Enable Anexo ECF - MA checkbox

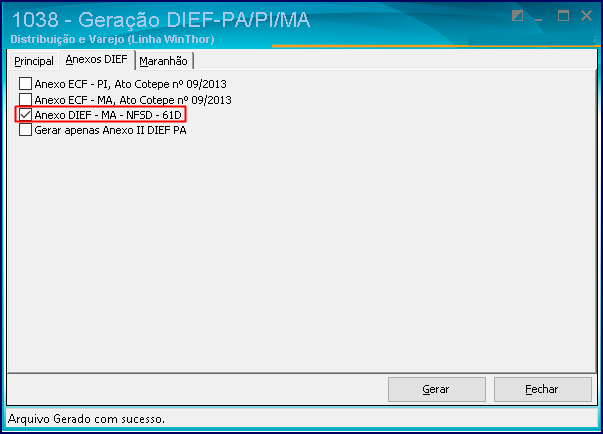(25, 99)
